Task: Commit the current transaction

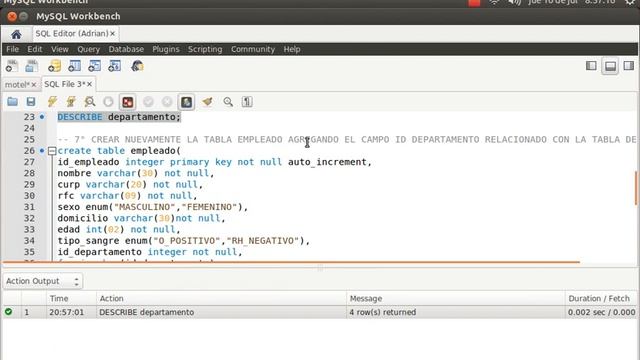Action: pyautogui.click(x=148, y=102)
